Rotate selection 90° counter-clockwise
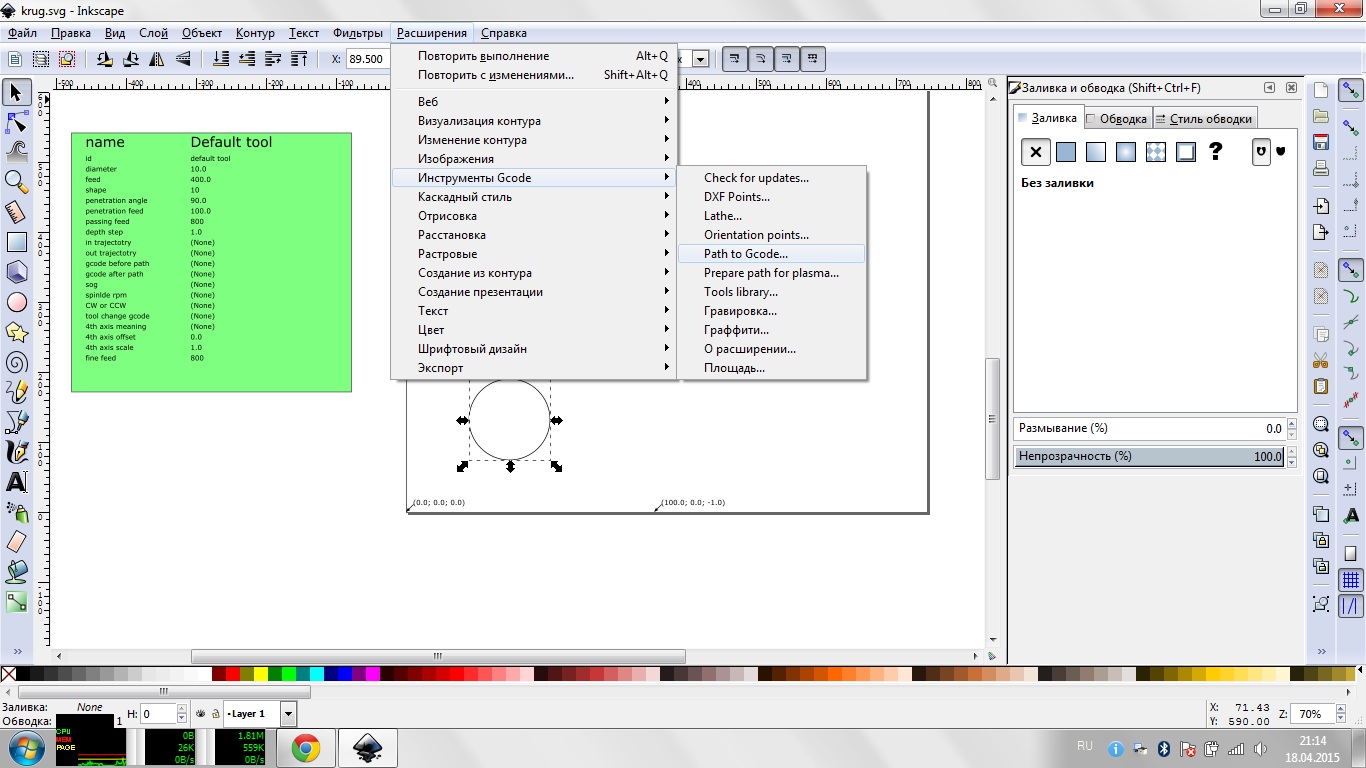Viewport: 1366px width, 768px height. pos(105,59)
